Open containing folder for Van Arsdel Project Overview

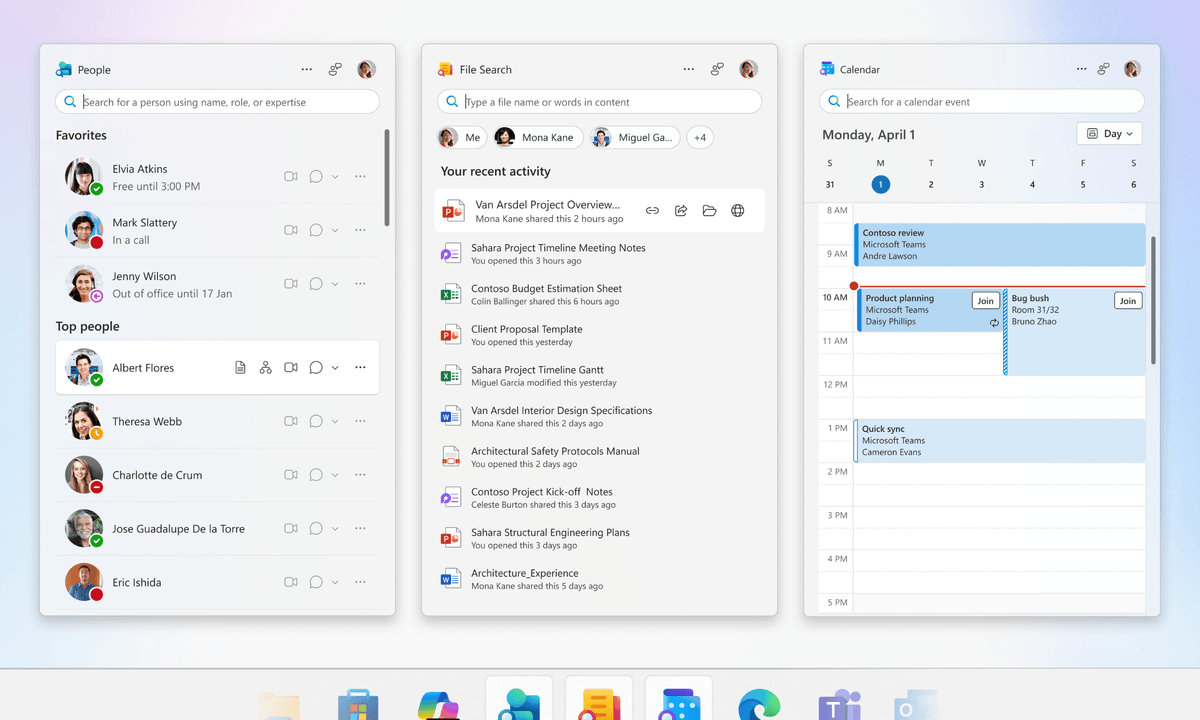tap(709, 210)
